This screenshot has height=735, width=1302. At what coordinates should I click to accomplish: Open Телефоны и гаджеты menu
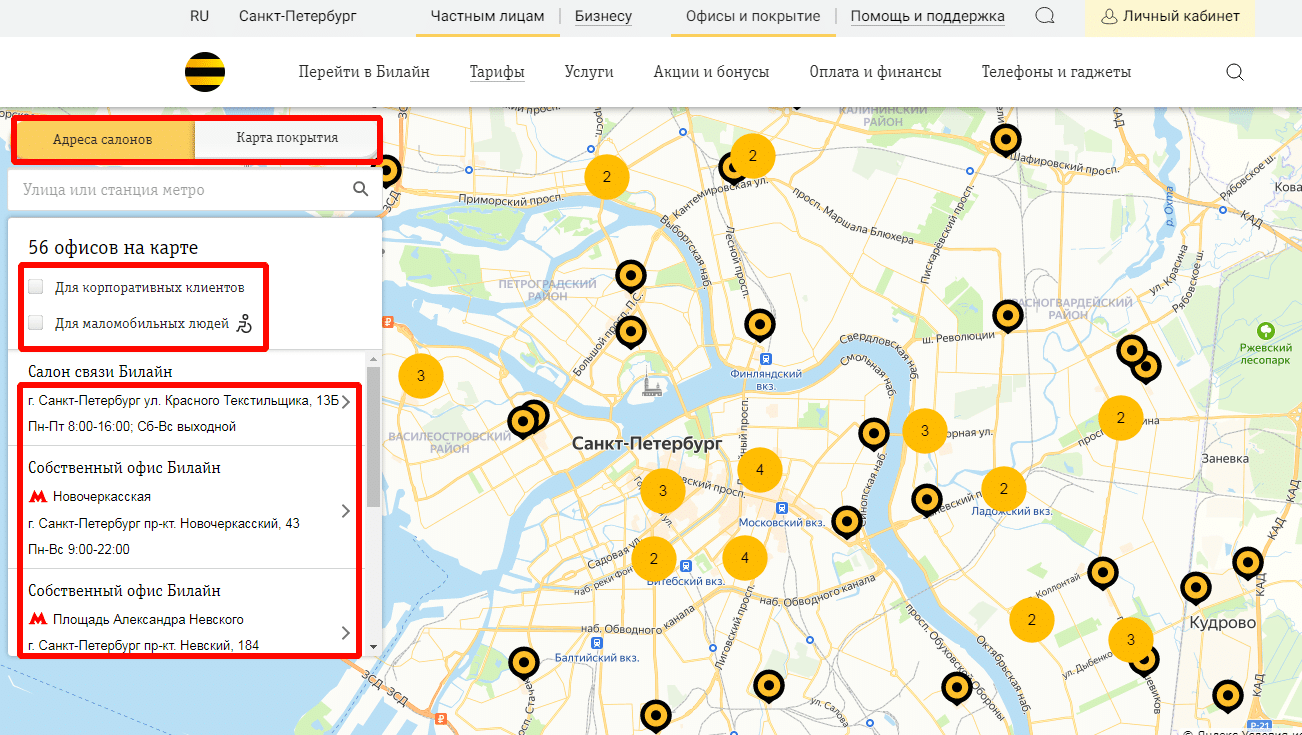[1056, 72]
